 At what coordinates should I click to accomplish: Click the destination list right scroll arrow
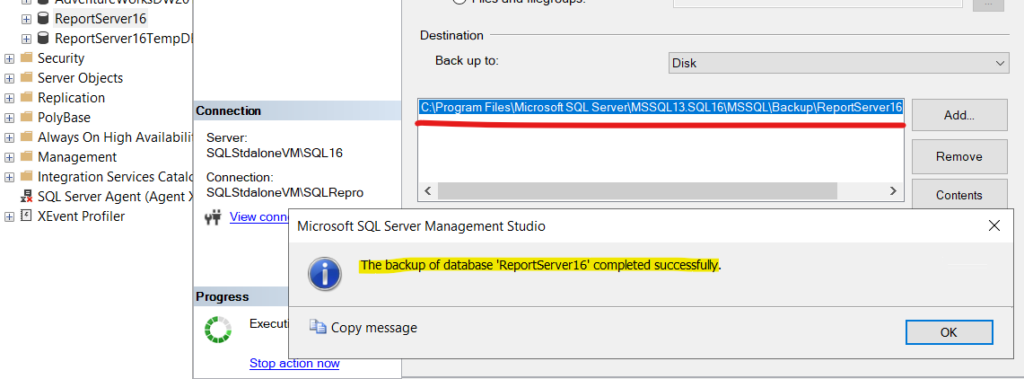click(893, 191)
